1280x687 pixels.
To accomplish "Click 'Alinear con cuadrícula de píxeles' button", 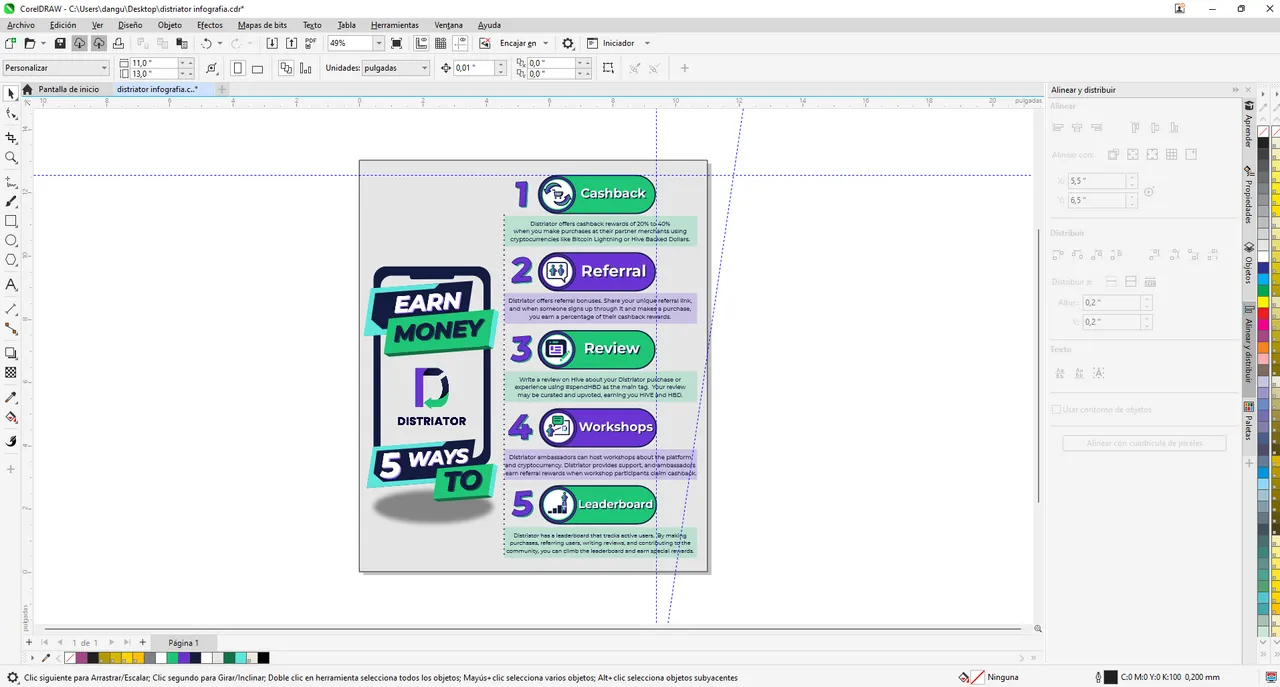I will (1143, 443).
